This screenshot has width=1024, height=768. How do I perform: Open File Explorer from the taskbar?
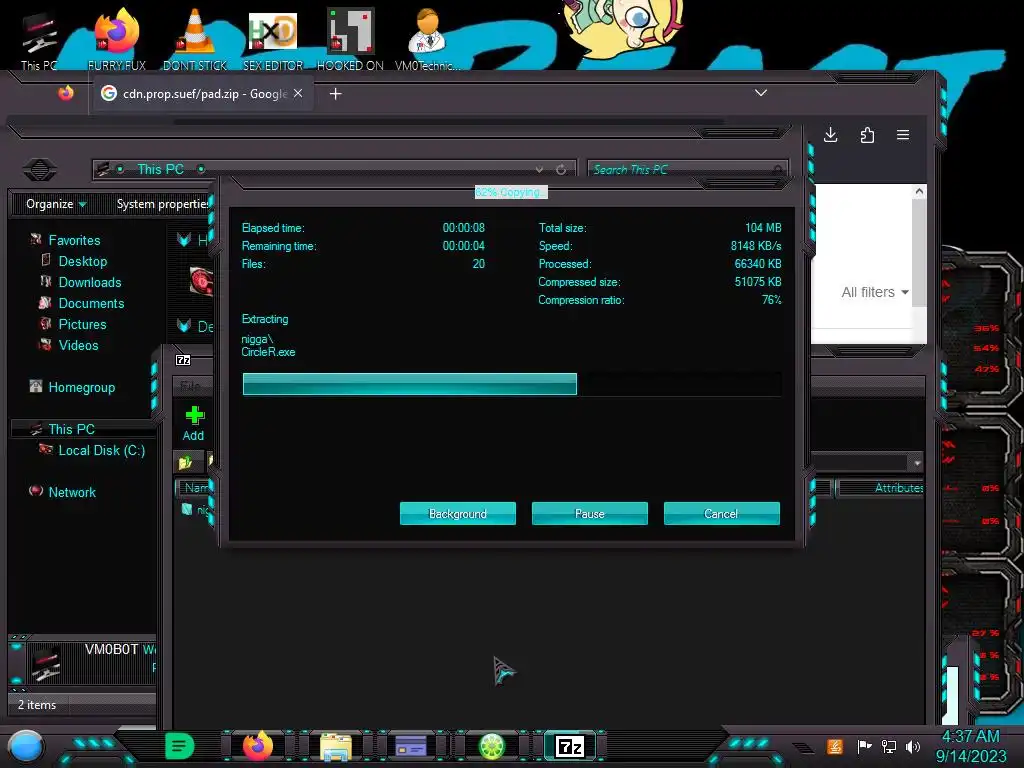click(336, 746)
